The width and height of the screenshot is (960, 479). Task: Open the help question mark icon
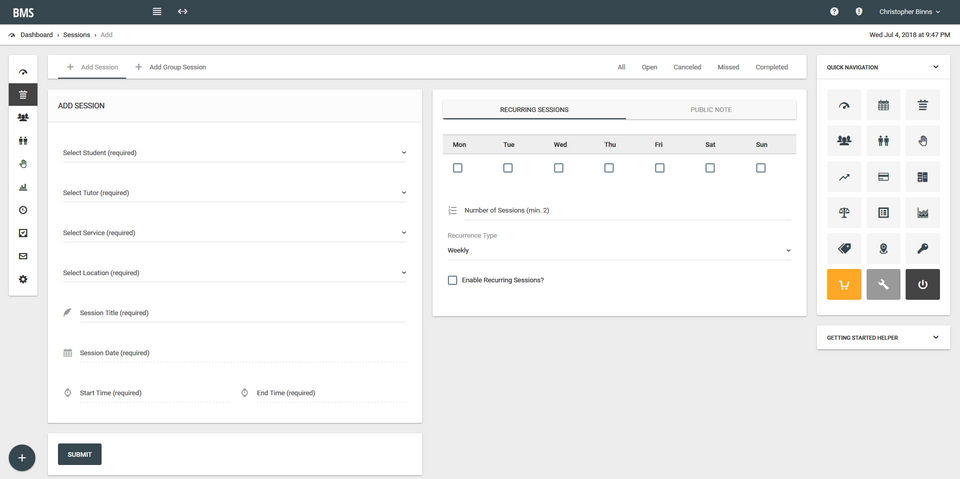click(x=834, y=12)
